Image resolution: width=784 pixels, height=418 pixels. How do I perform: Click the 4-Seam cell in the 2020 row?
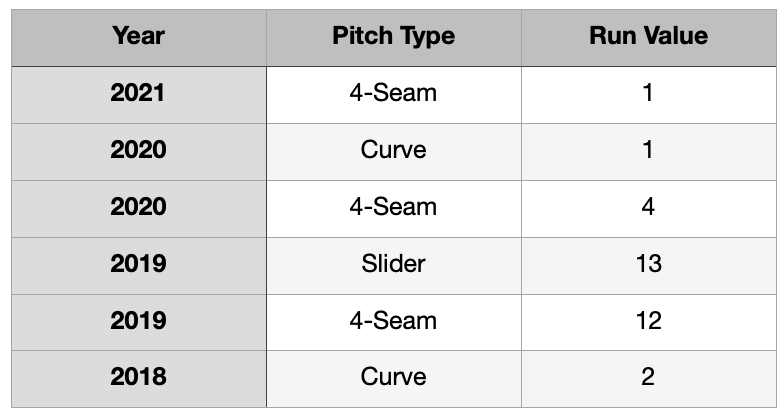[393, 208]
